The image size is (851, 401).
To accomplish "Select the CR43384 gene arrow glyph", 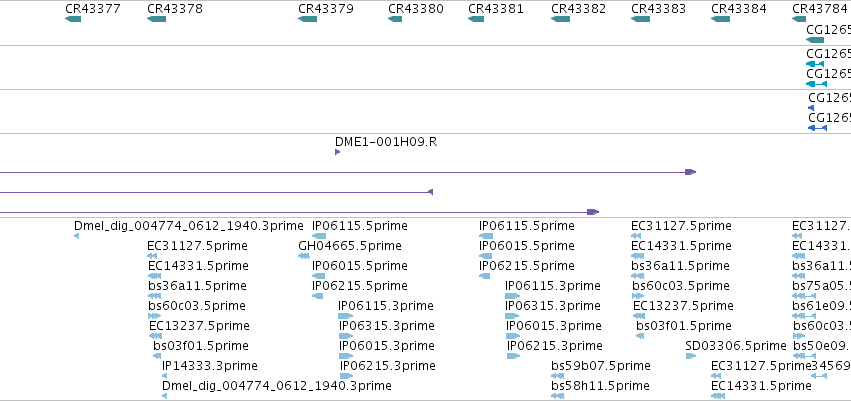I will click(720, 19).
